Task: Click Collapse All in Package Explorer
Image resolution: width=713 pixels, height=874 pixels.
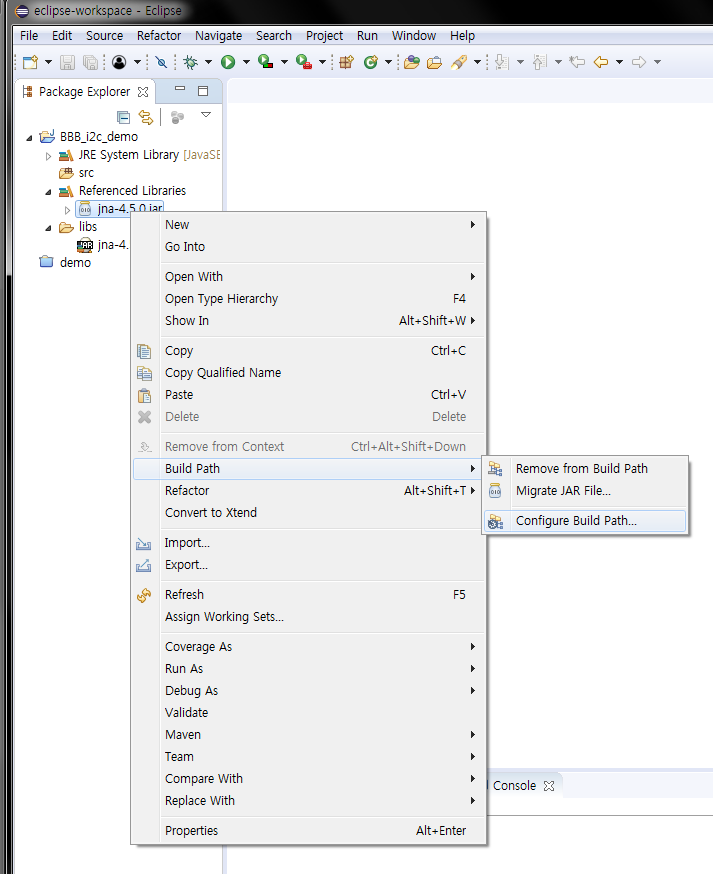Action: click(124, 117)
